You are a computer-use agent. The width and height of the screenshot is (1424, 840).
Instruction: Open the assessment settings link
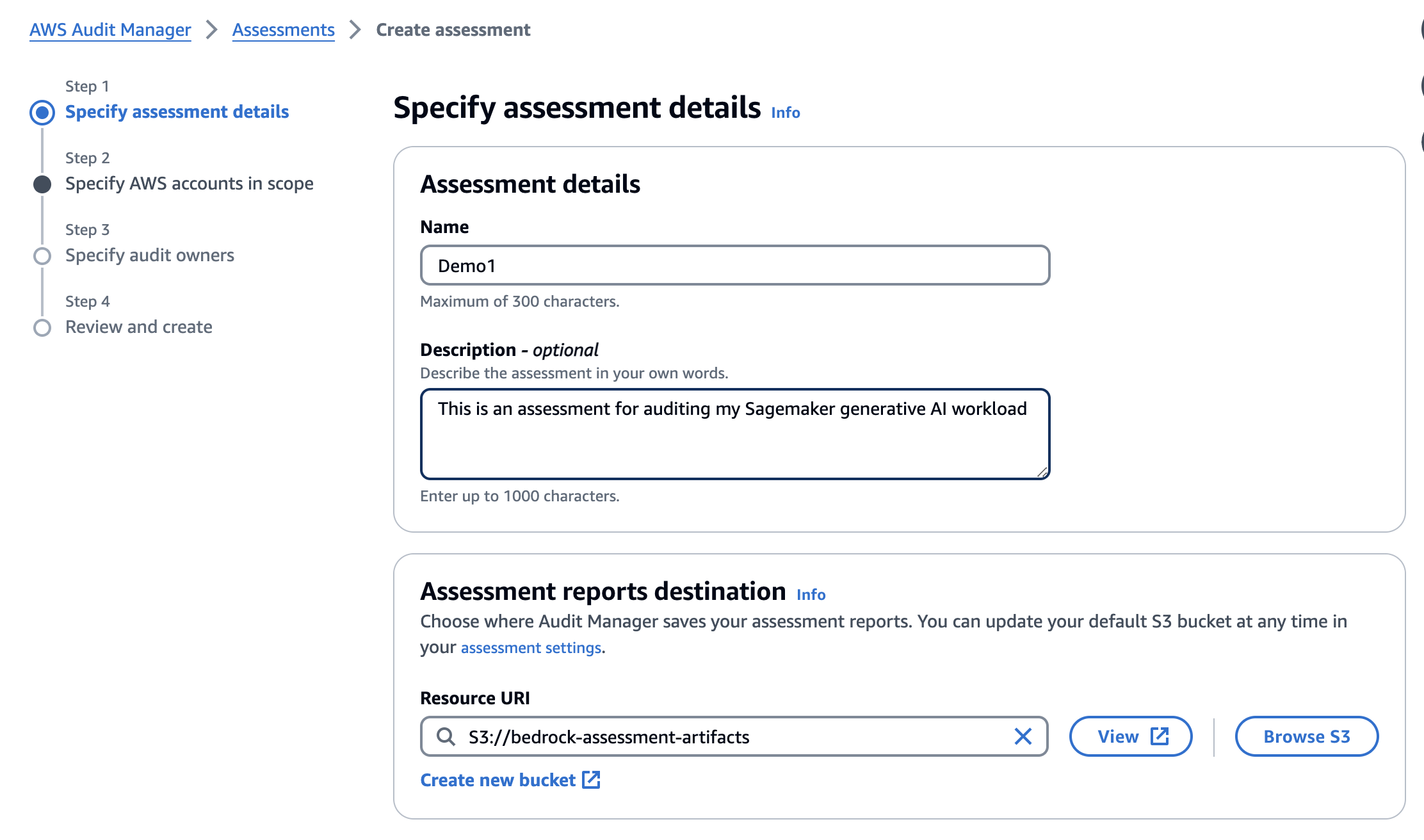(x=530, y=647)
